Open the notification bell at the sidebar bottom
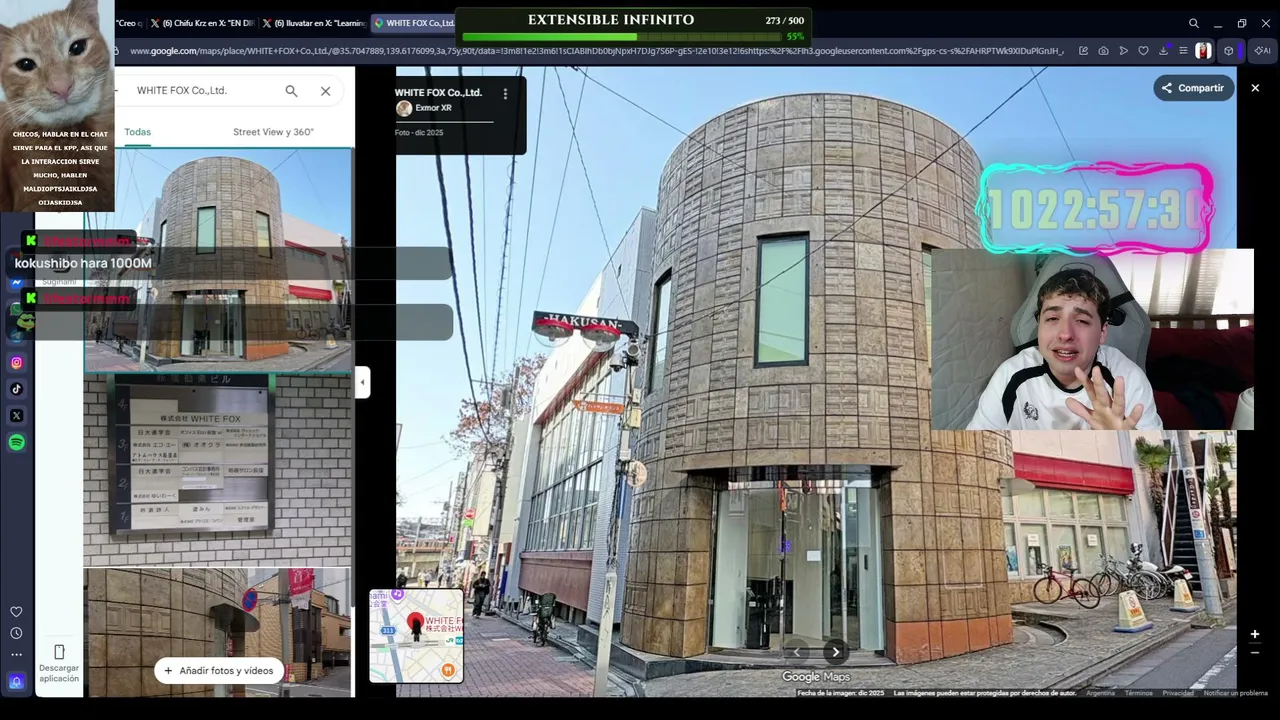Viewport: 1280px width, 720px height. 16,682
